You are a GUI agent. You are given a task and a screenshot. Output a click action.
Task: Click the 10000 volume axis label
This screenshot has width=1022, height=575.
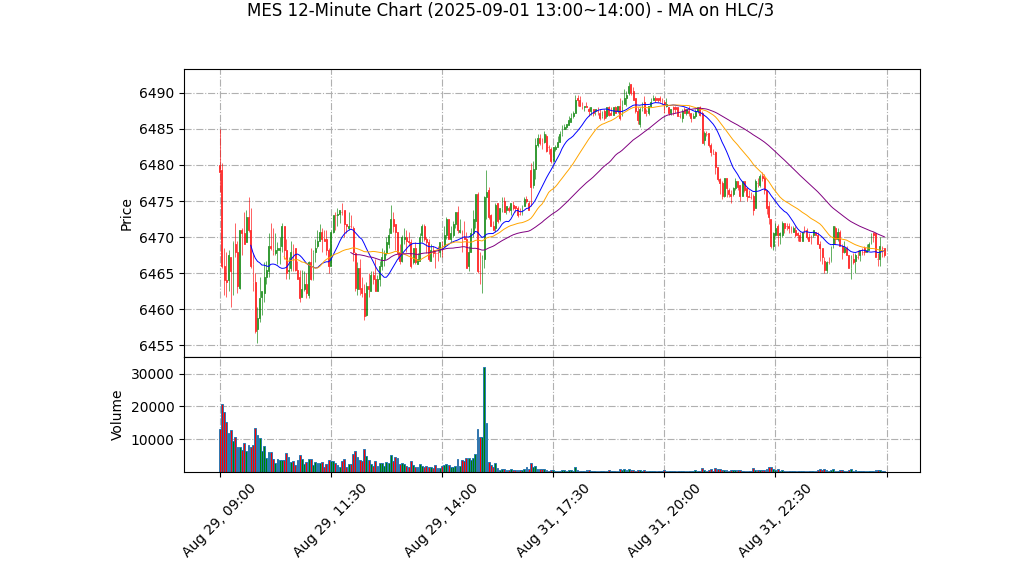(x=153, y=440)
